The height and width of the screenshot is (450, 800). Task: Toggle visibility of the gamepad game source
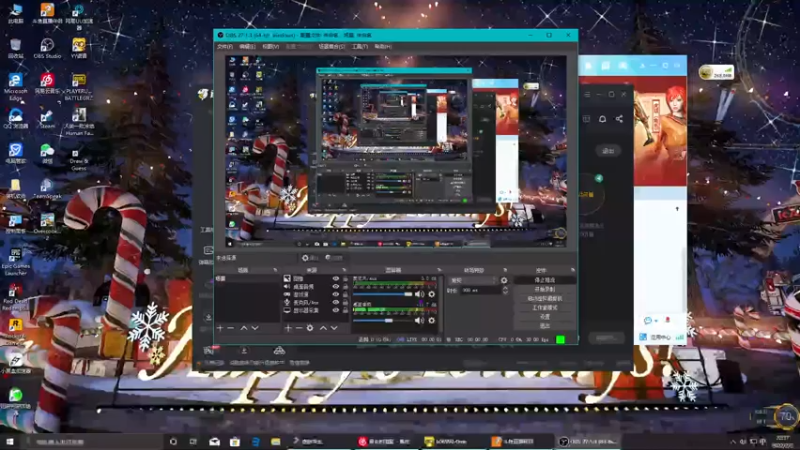pyautogui.click(x=336, y=294)
